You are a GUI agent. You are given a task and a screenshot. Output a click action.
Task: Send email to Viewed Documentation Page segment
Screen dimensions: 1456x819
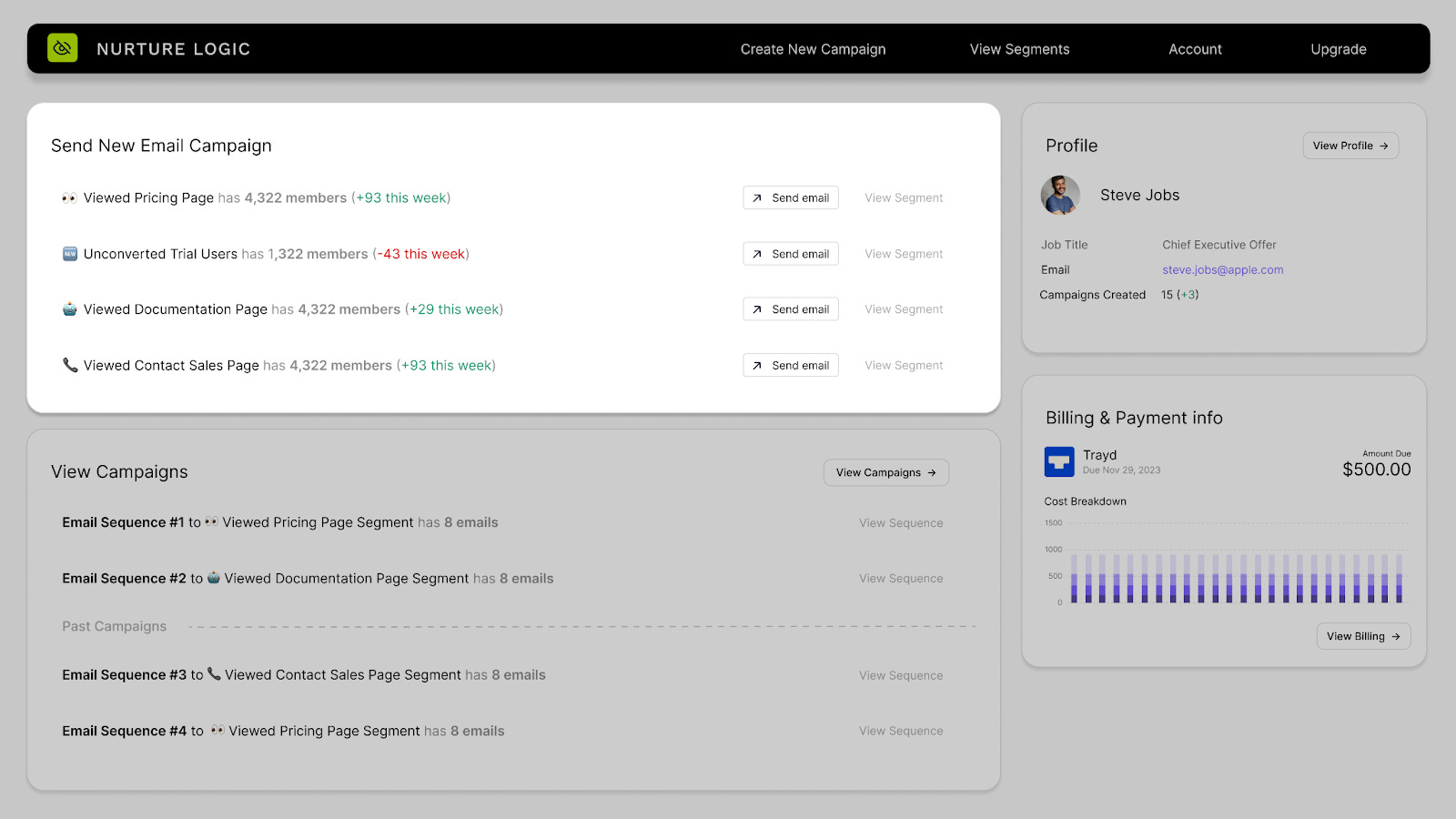791,309
